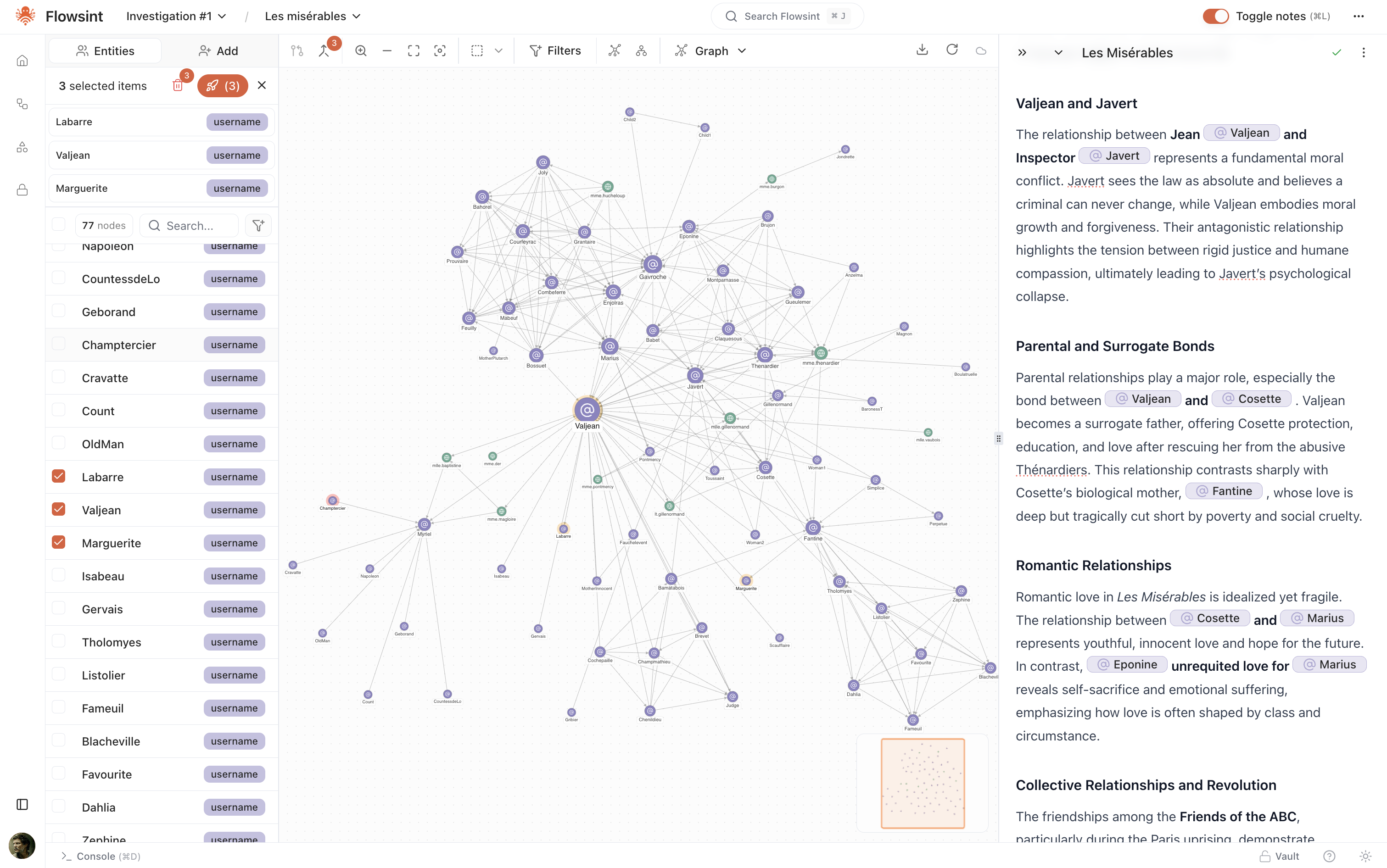
Task: Launch transforms with rocket button
Action: tap(222, 85)
